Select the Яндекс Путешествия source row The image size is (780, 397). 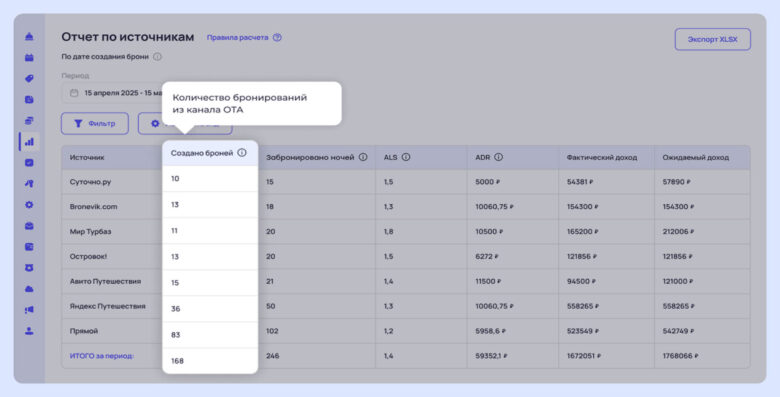click(x=405, y=306)
